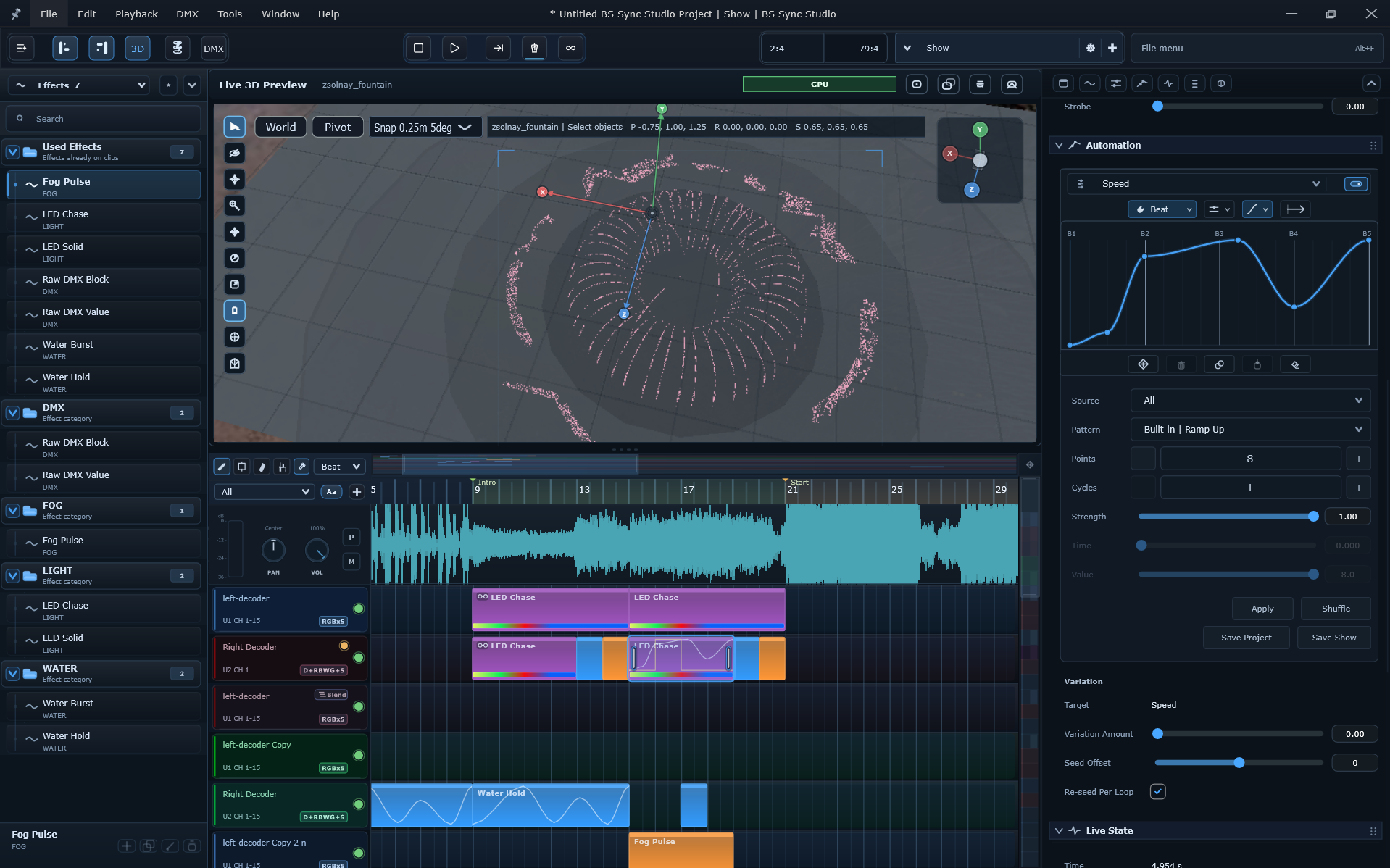Screen dimensions: 1390x868
Task: Open the Playback menu
Action: (x=136, y=14)
